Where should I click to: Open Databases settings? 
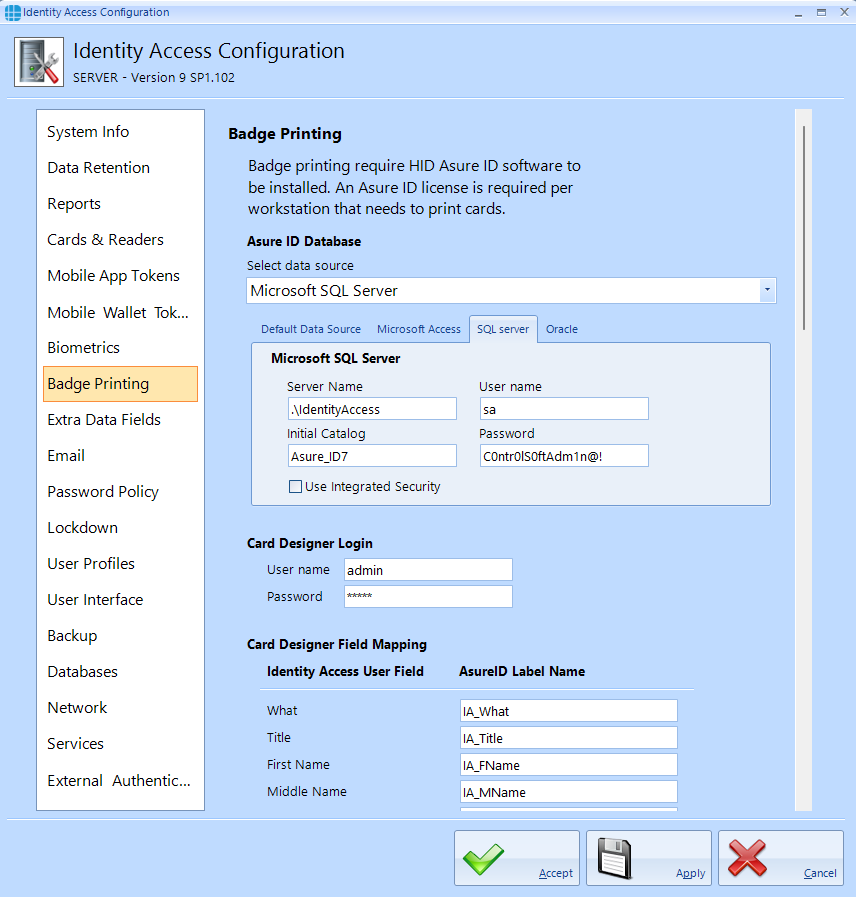120,672
